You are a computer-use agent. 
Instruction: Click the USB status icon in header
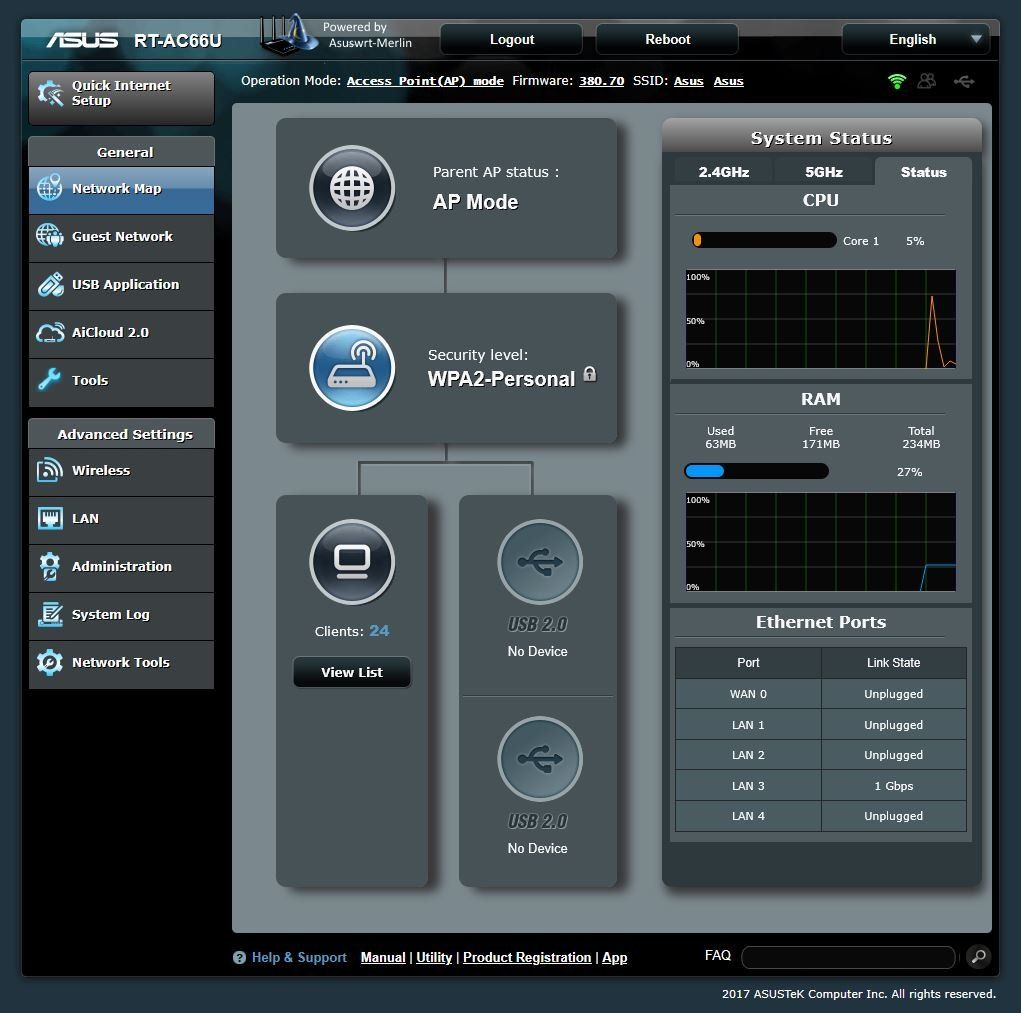point(964,81)
